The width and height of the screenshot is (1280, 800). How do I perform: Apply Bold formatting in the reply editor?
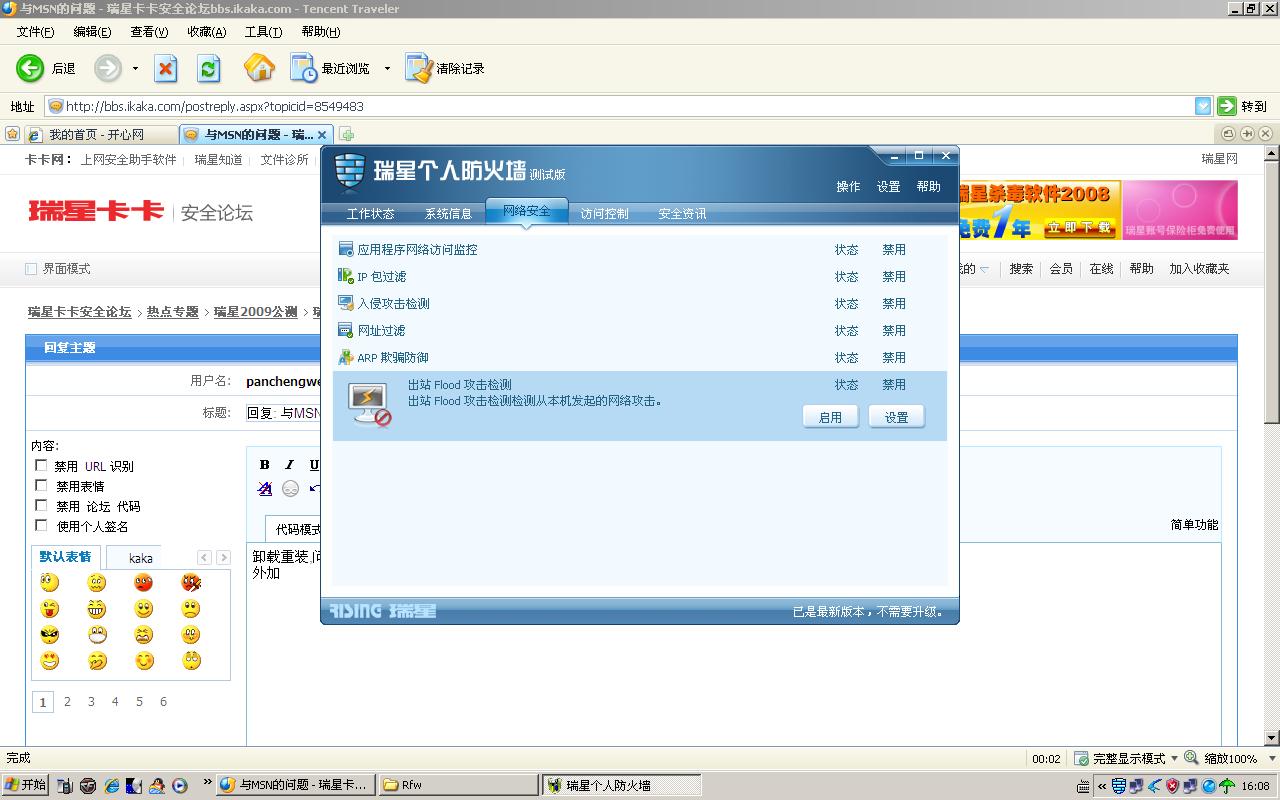[264, 464]
